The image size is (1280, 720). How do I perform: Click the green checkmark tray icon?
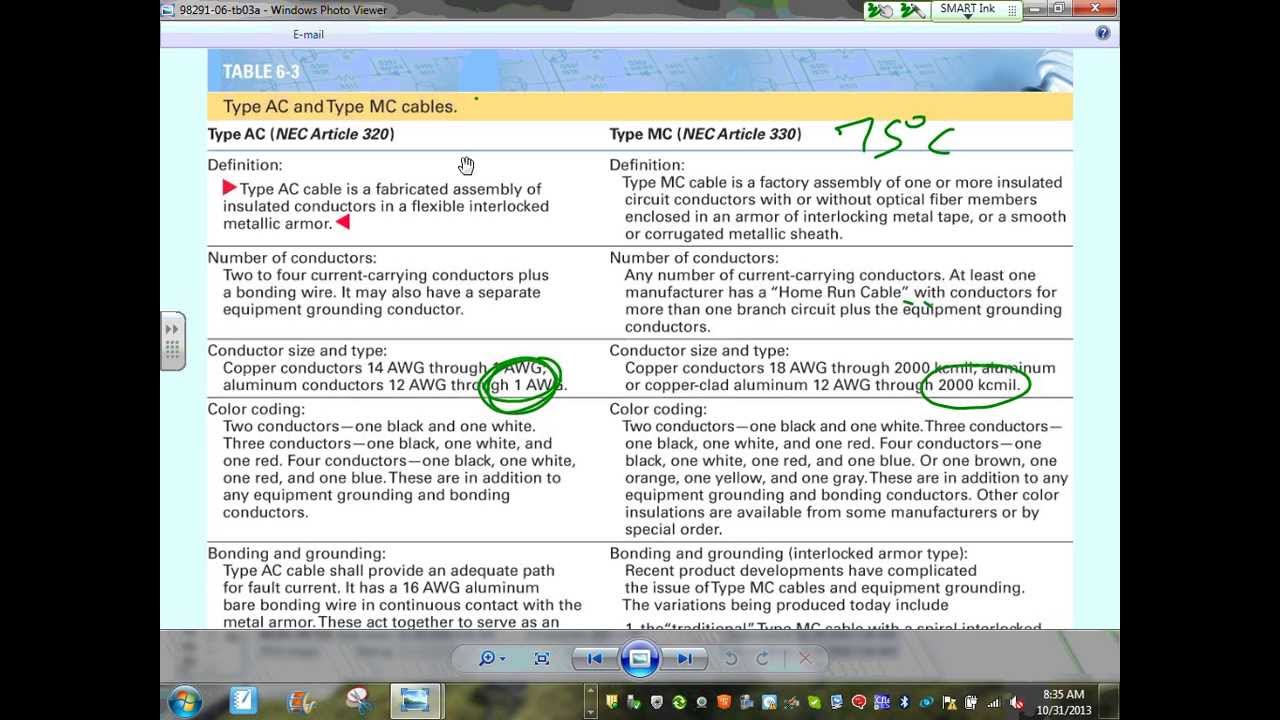(814, 702)
